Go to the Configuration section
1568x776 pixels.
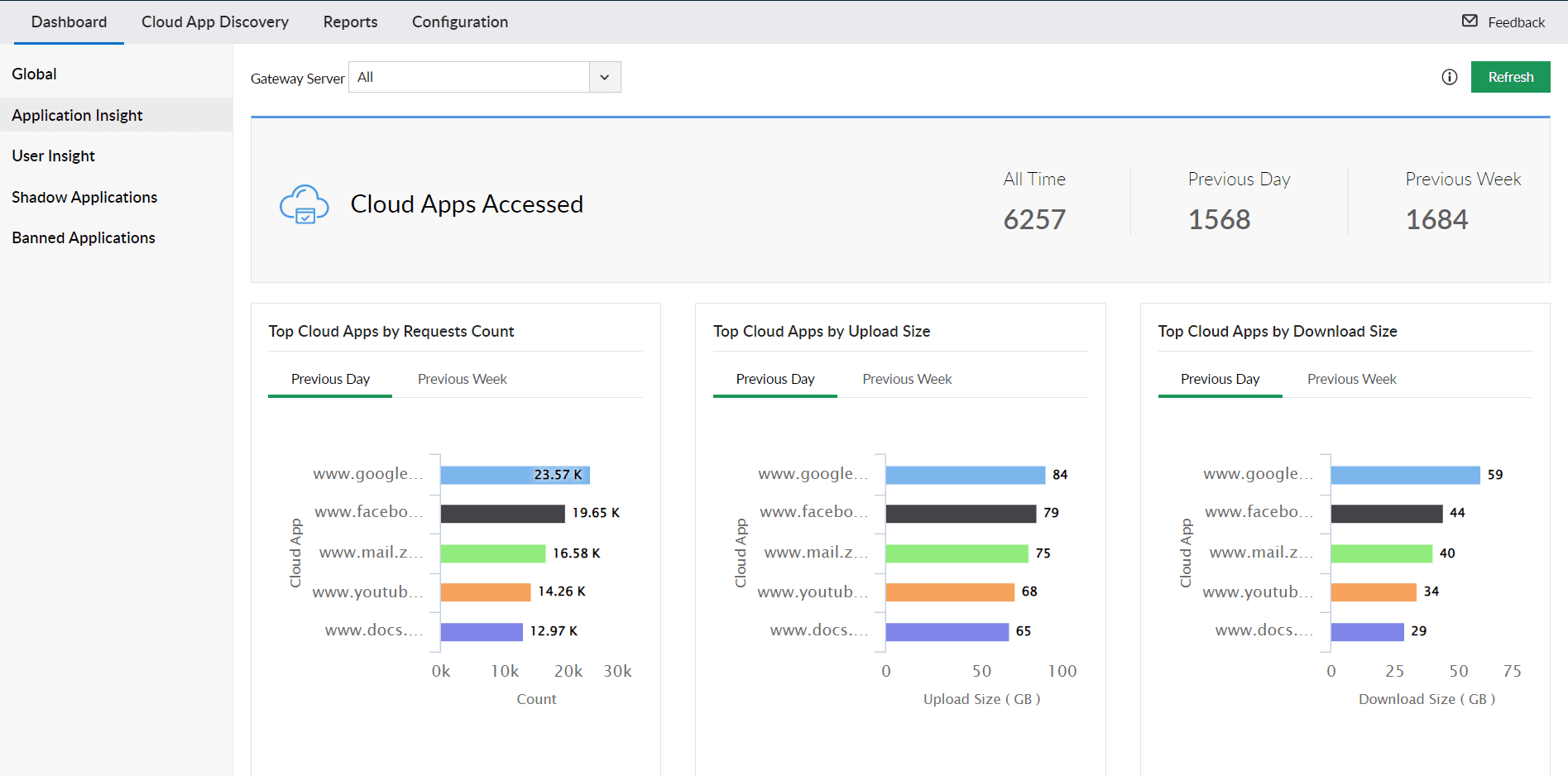(459, 22)
